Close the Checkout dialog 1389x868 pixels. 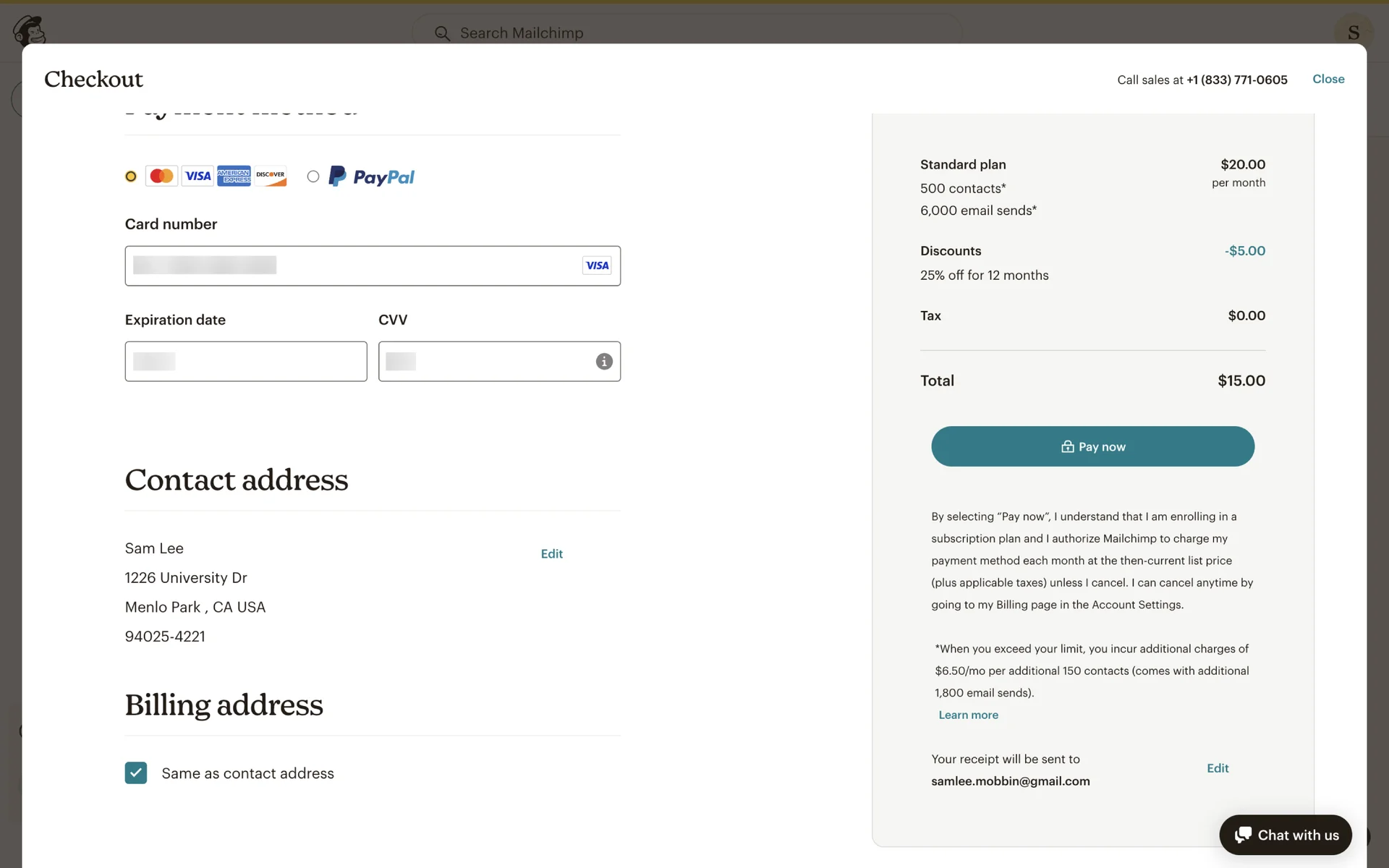[1328, 79]
